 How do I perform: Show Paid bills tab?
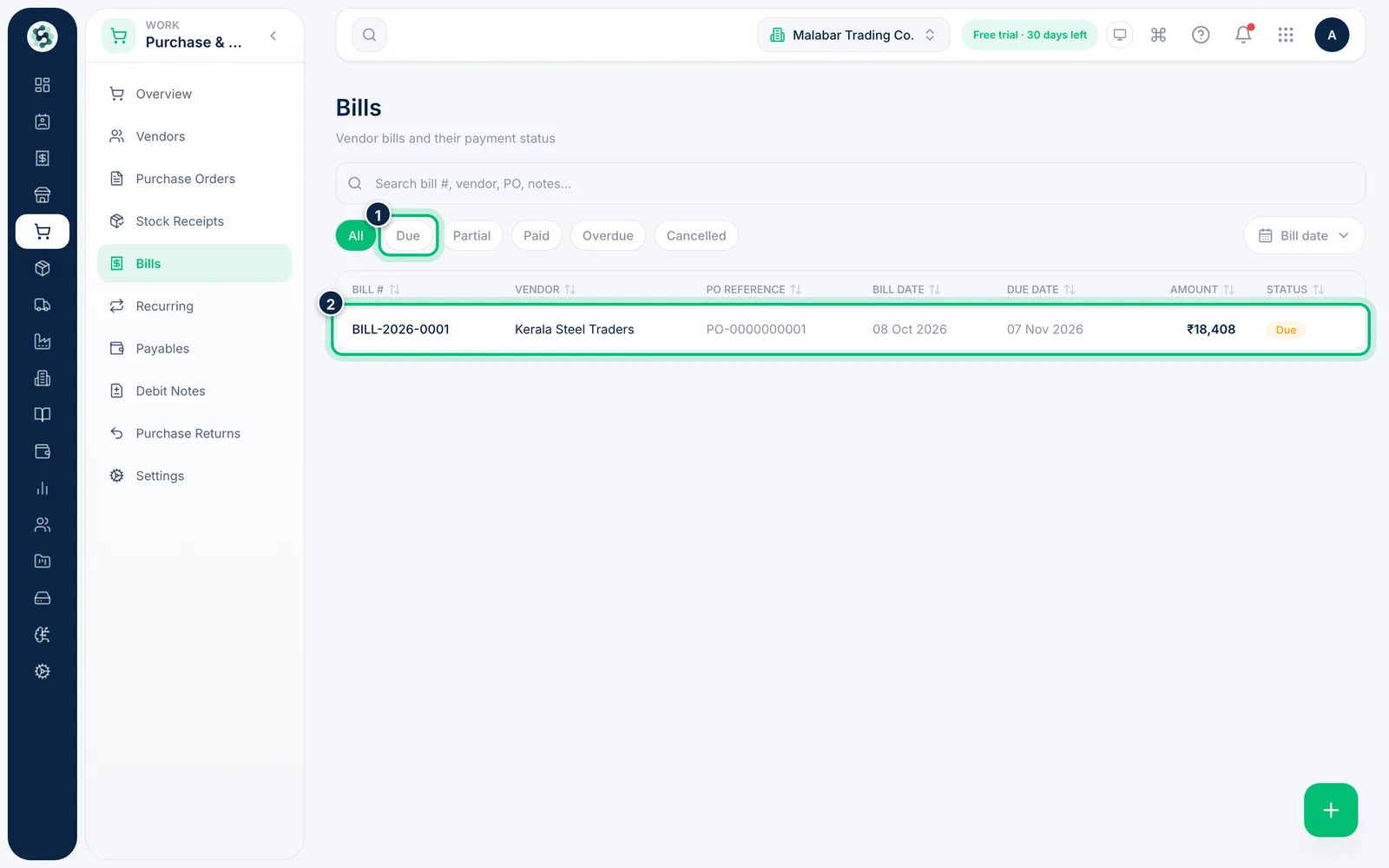point(537,235)
